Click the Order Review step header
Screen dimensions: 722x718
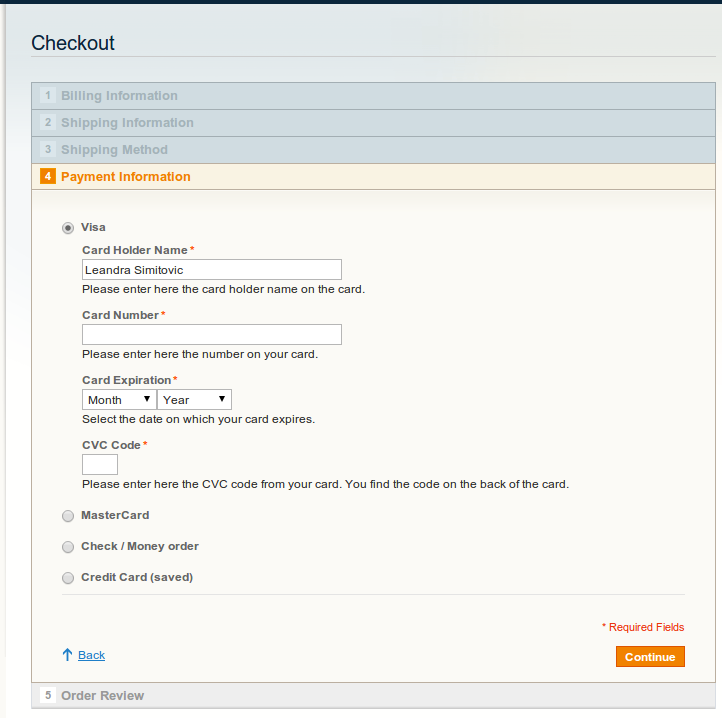[373, 695]
